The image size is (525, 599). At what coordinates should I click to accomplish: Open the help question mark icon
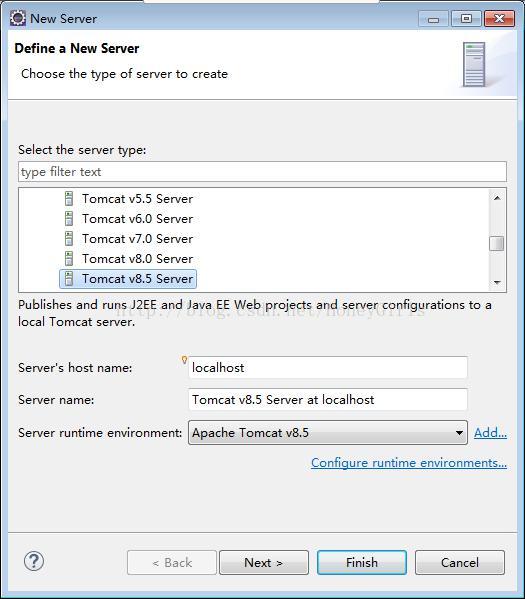pos(34,562)
